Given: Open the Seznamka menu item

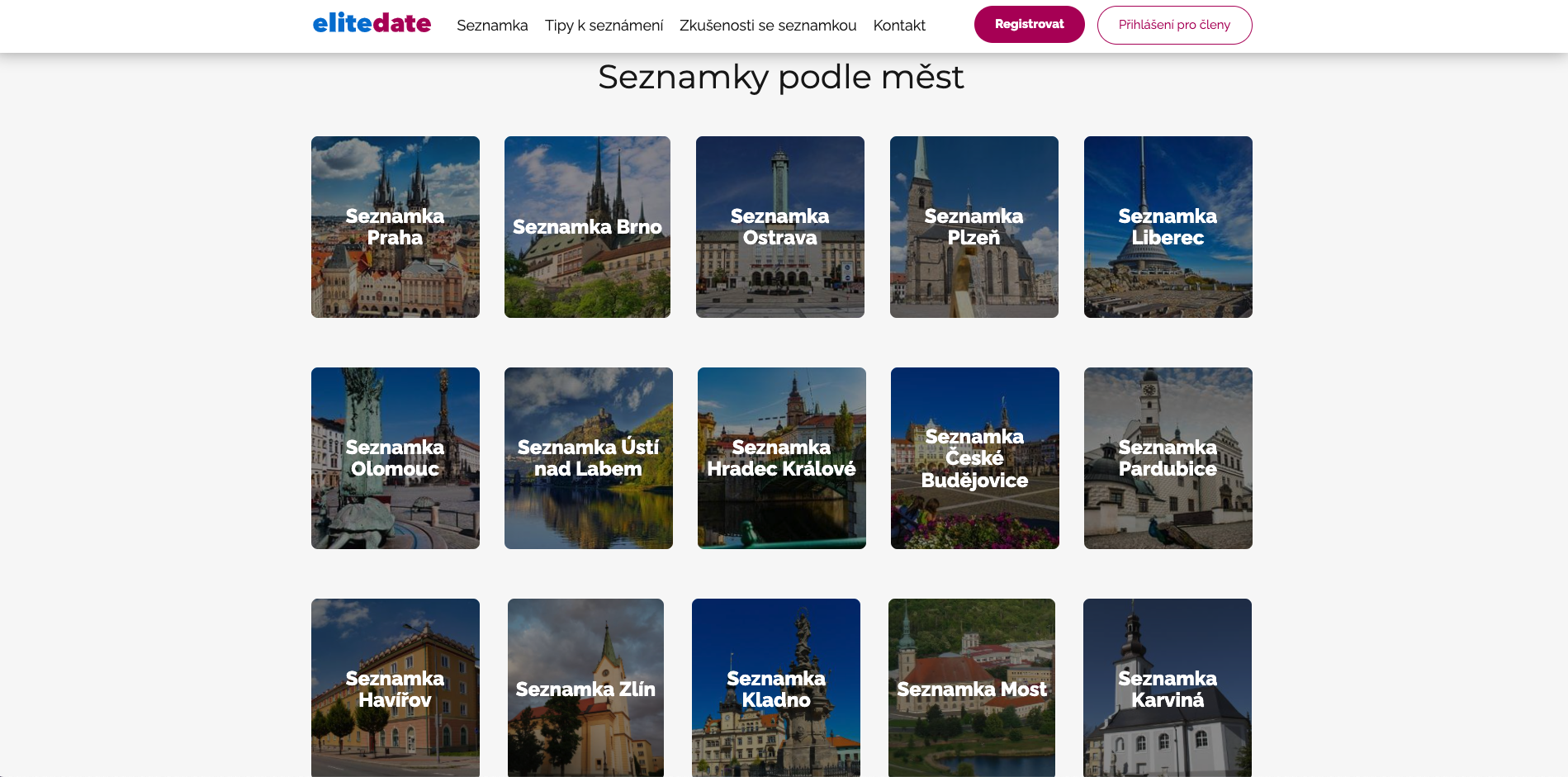Looking at the screenshot, I should pyautogui.click(x=492, y=26).
